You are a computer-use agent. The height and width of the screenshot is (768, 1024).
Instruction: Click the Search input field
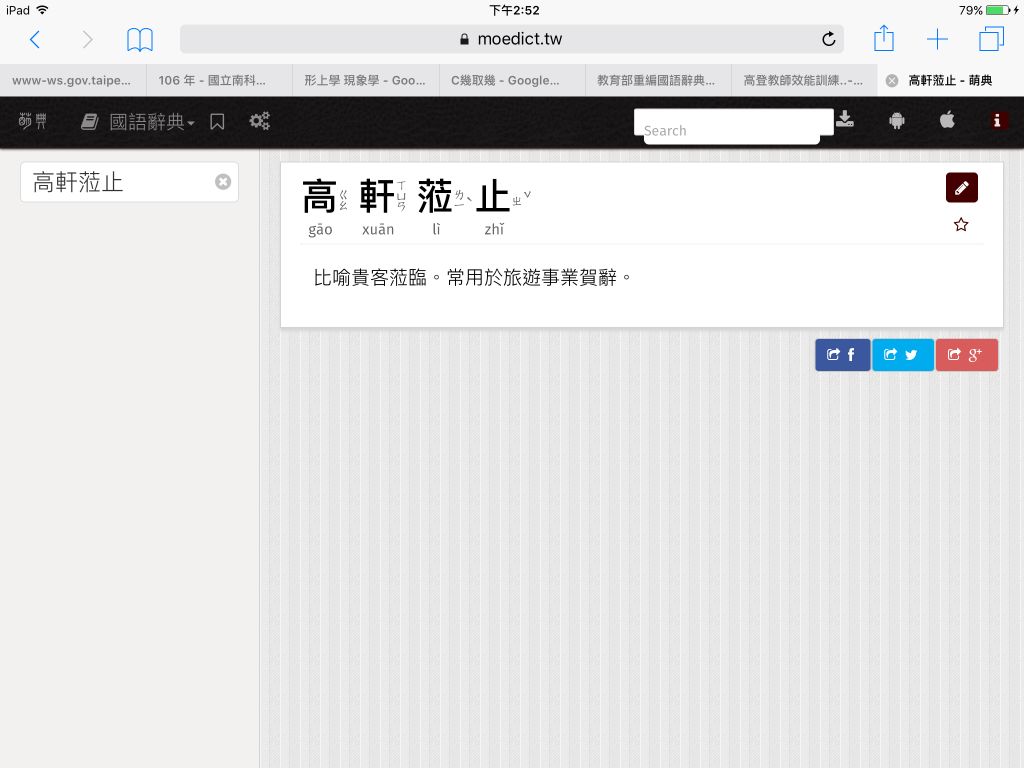tap(733, 130)
